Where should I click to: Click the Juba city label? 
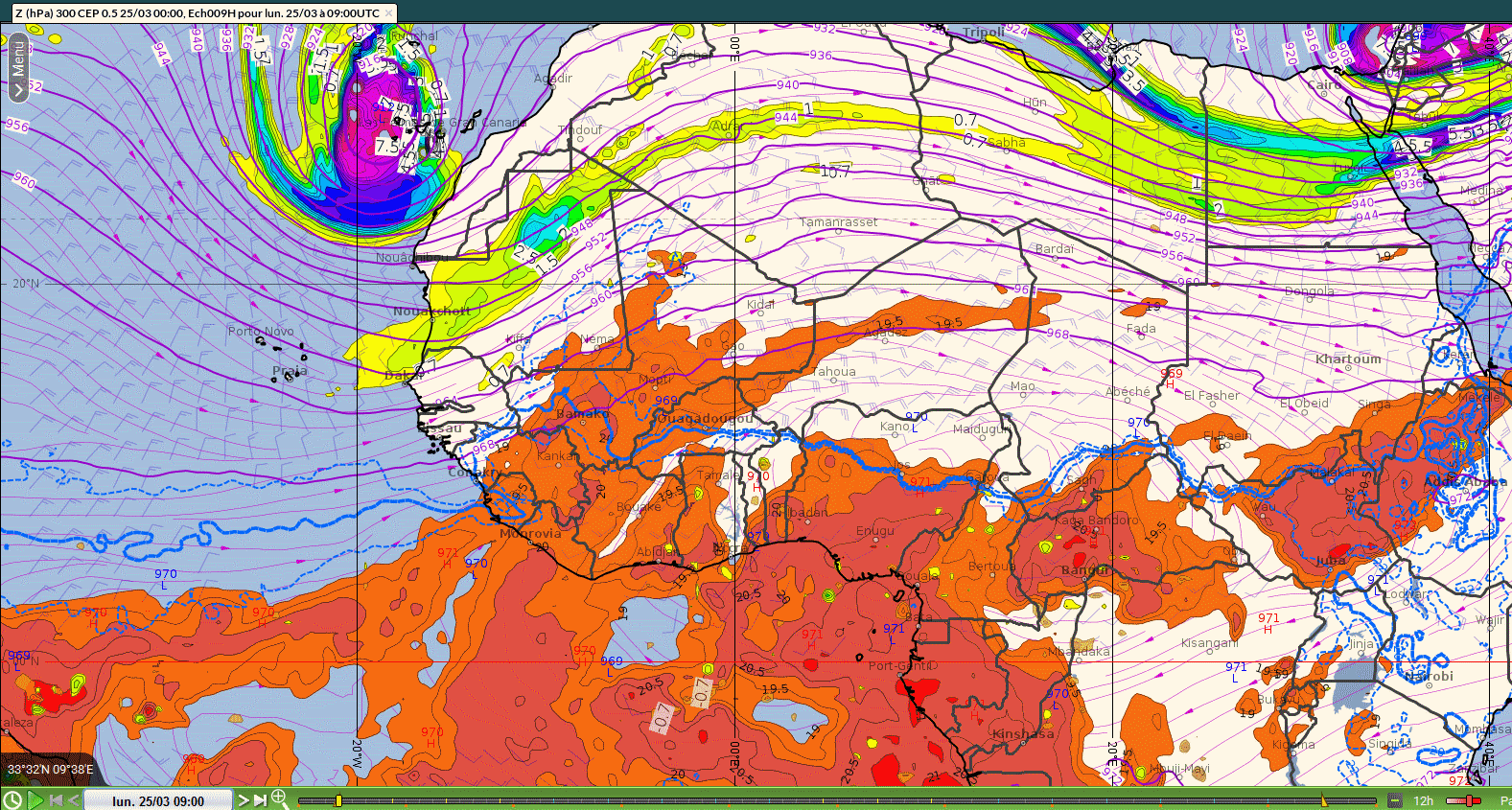coord(1331,560)
